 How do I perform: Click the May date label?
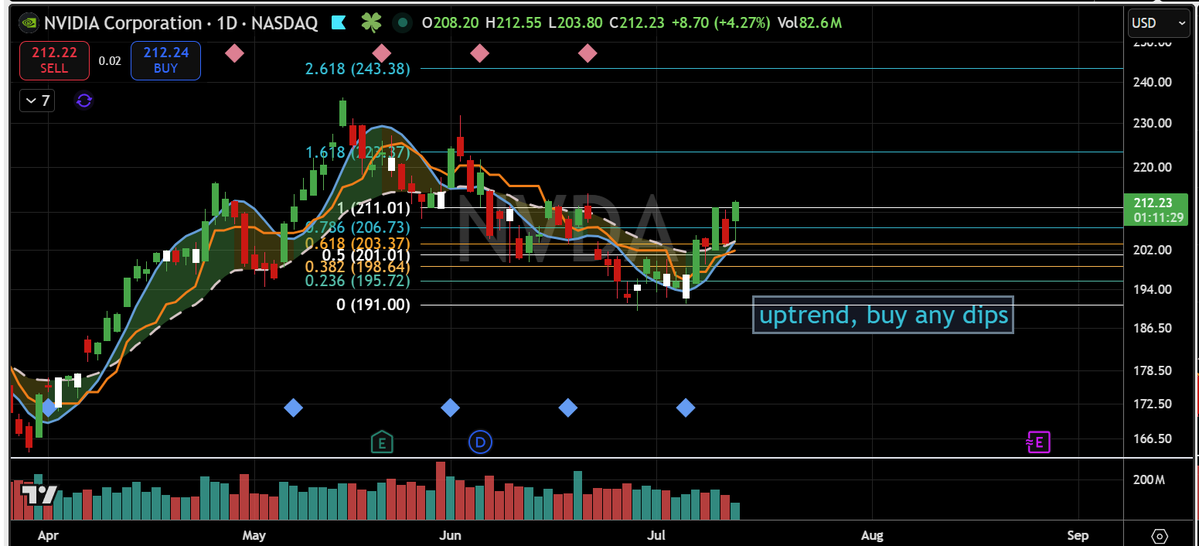(252, 535)
